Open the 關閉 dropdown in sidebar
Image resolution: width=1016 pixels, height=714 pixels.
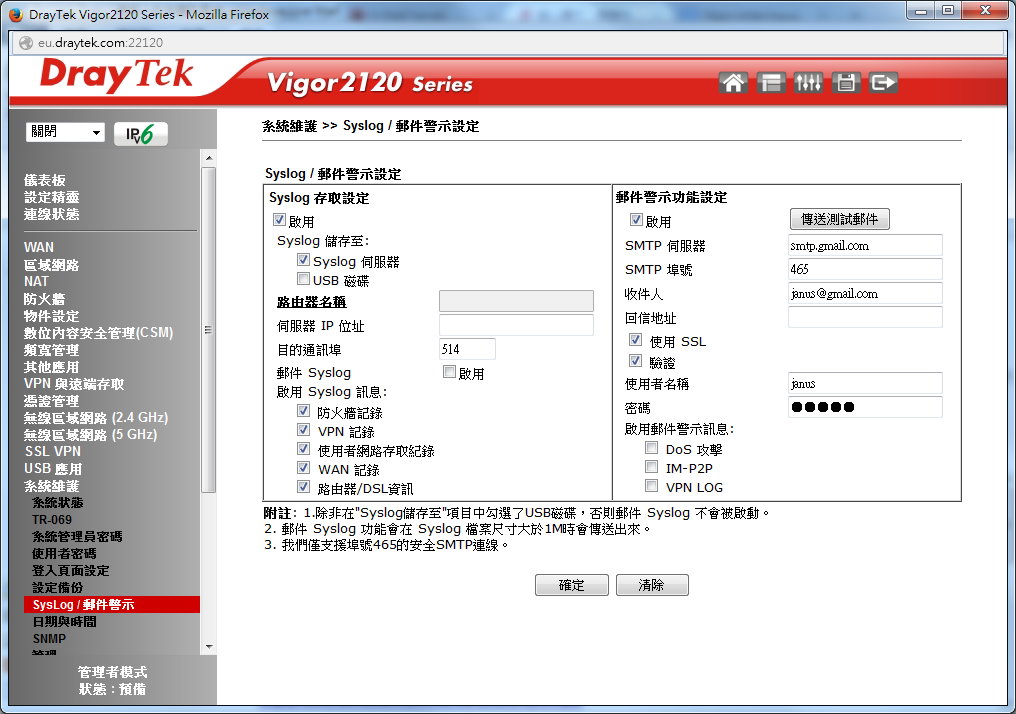pos(65,132)
